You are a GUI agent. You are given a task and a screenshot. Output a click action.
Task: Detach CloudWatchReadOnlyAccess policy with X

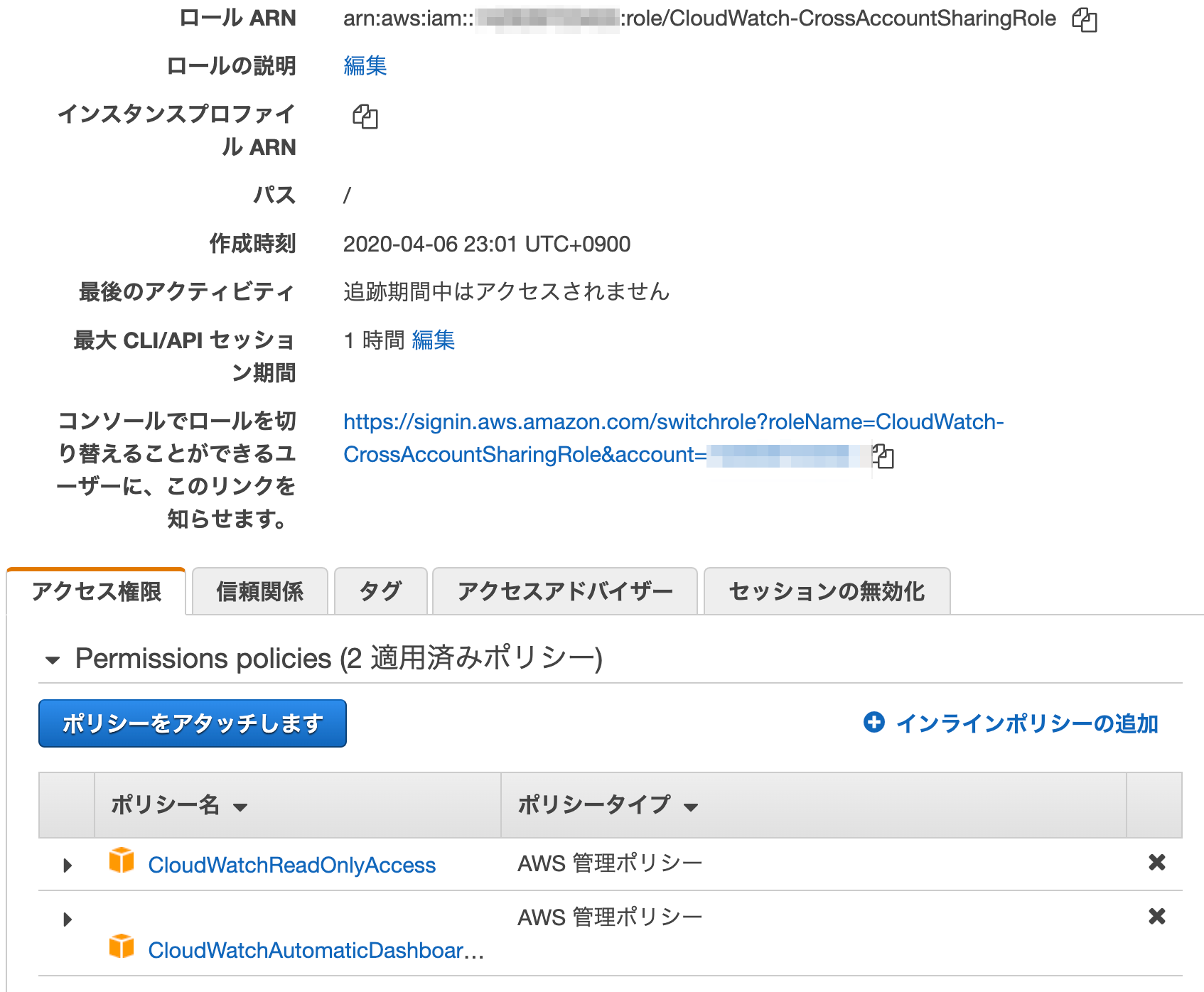[1157, 863]
